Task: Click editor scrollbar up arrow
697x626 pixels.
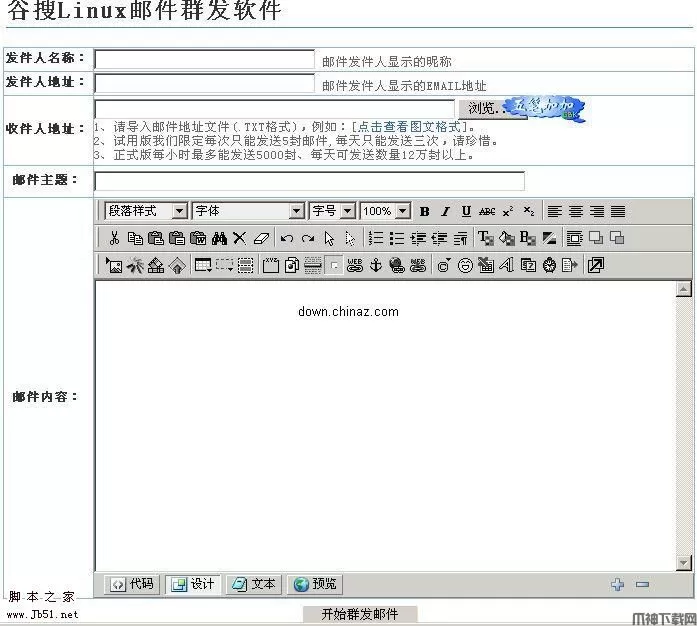Action: coord(683,289)
